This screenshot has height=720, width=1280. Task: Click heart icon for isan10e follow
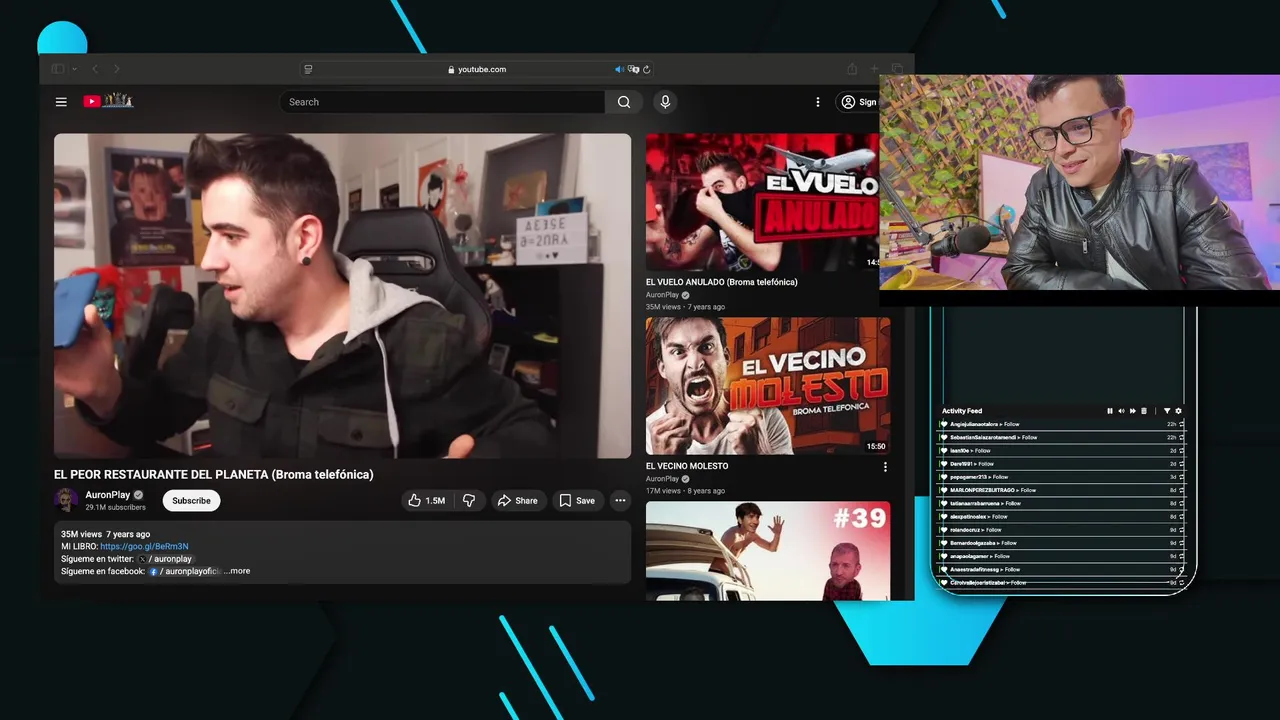click(944, 451)
